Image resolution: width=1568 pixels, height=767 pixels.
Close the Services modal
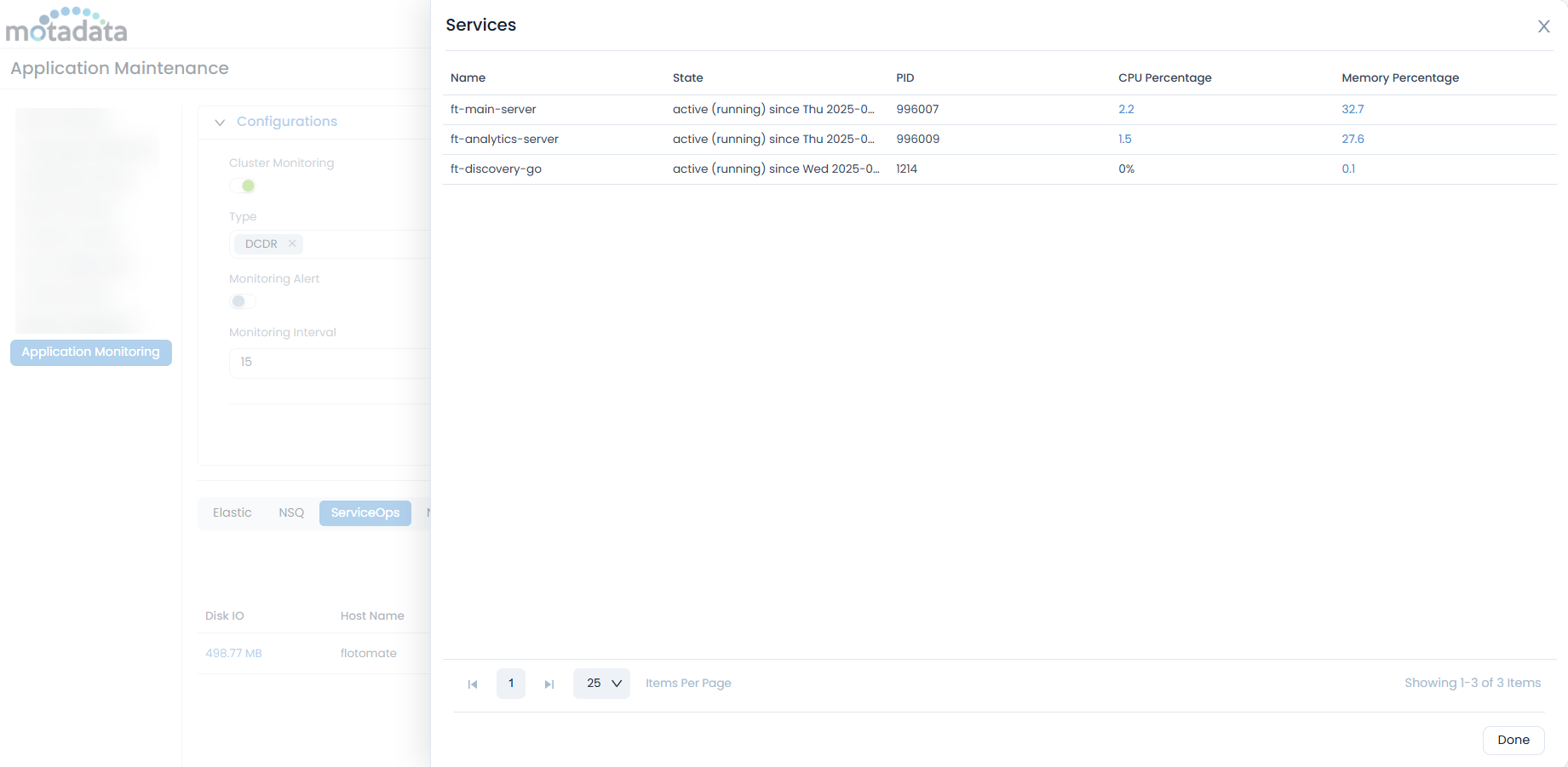tap(1543, 26)
